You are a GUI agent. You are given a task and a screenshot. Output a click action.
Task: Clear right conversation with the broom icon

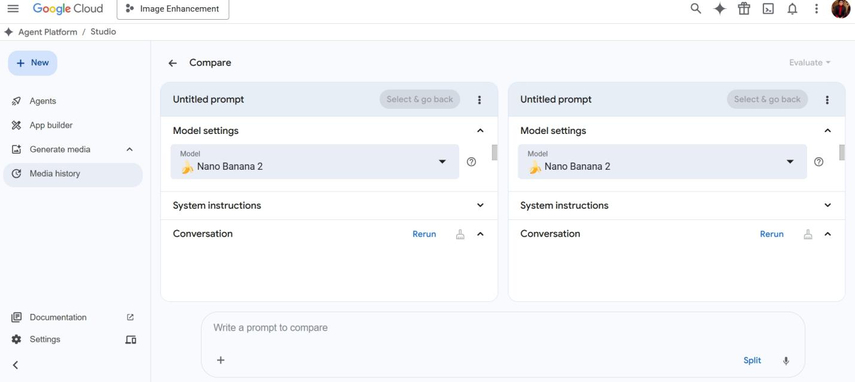click(808, 234)
